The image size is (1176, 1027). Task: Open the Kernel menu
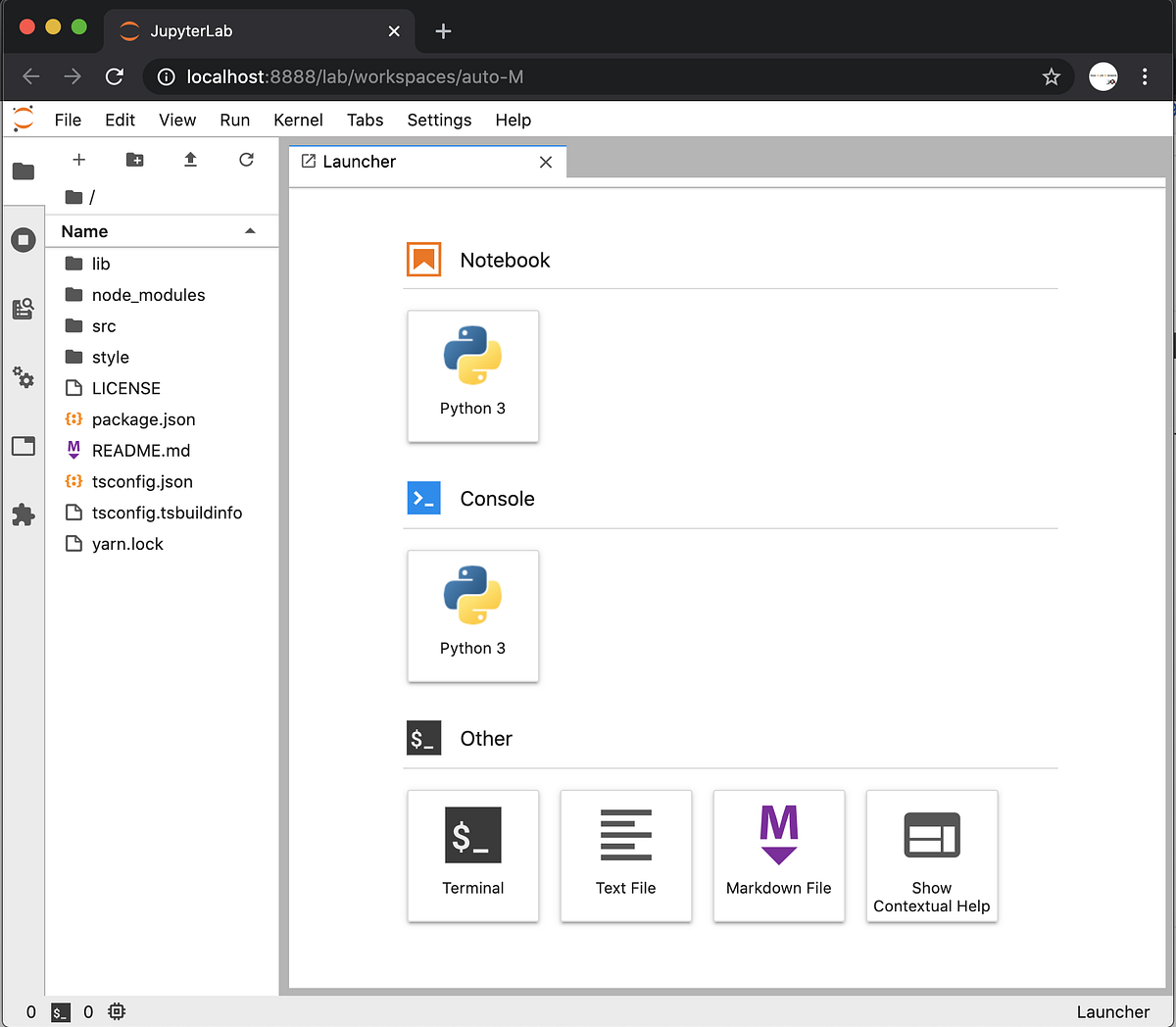(x=298, y=120)
